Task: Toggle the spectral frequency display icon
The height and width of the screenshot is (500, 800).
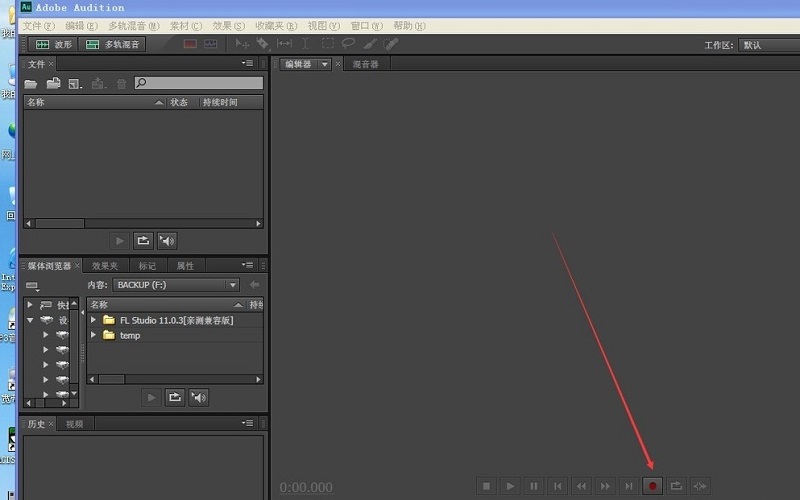Action: [x=190, y=44]
